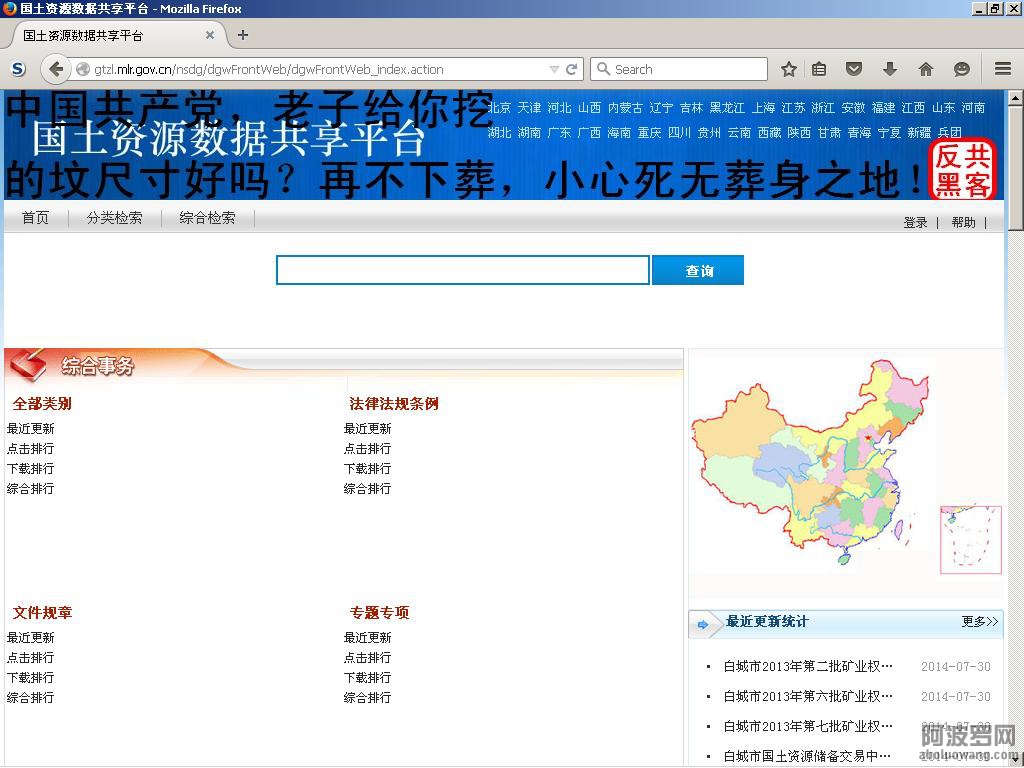Viewport: 1024px width, 768px height.
Task: Open the bookmarks list icon
Action: click(819, 69)
